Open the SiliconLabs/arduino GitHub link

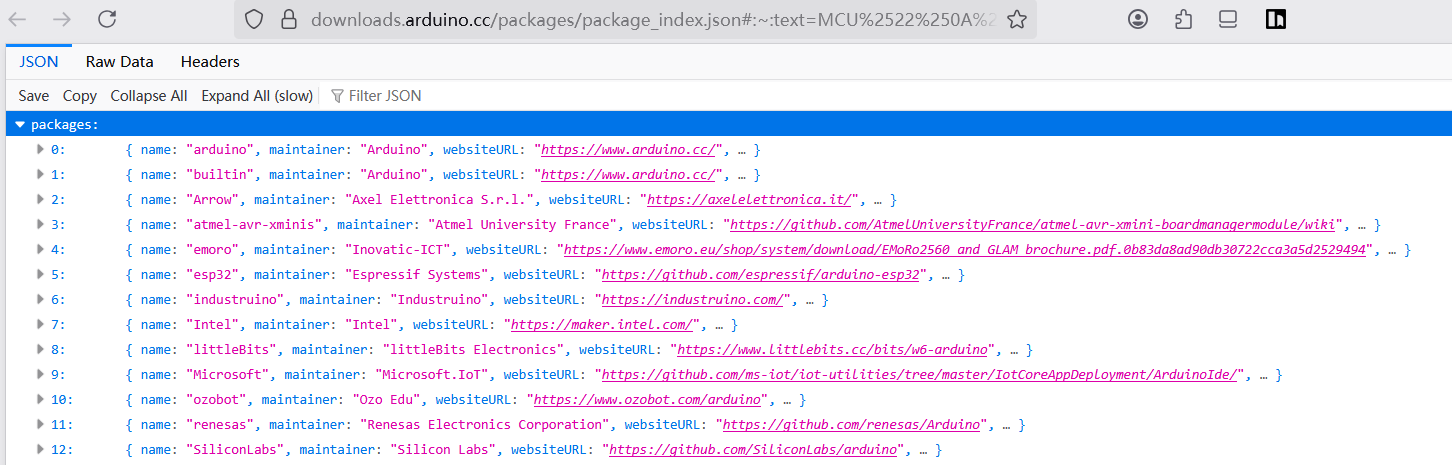pos(753,450)
